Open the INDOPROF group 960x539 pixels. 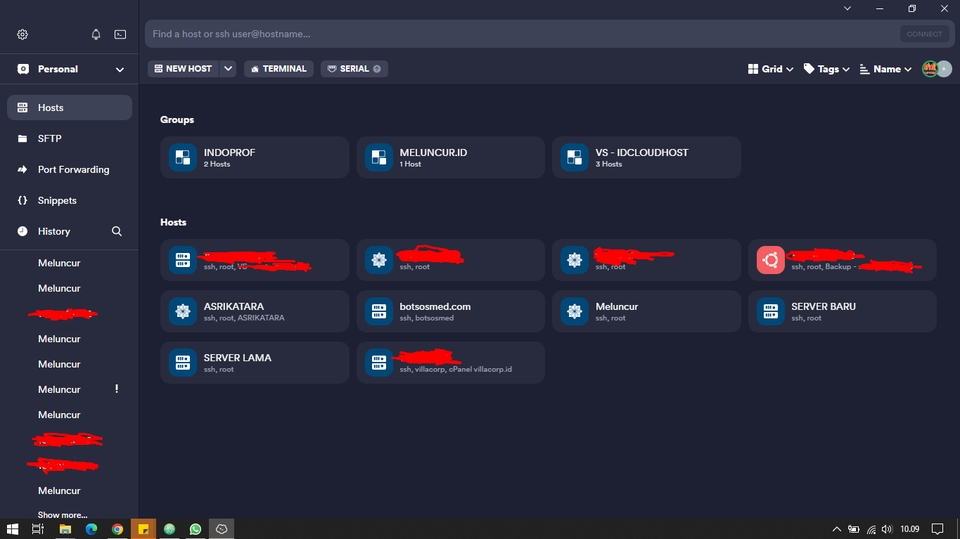point(255,157)
